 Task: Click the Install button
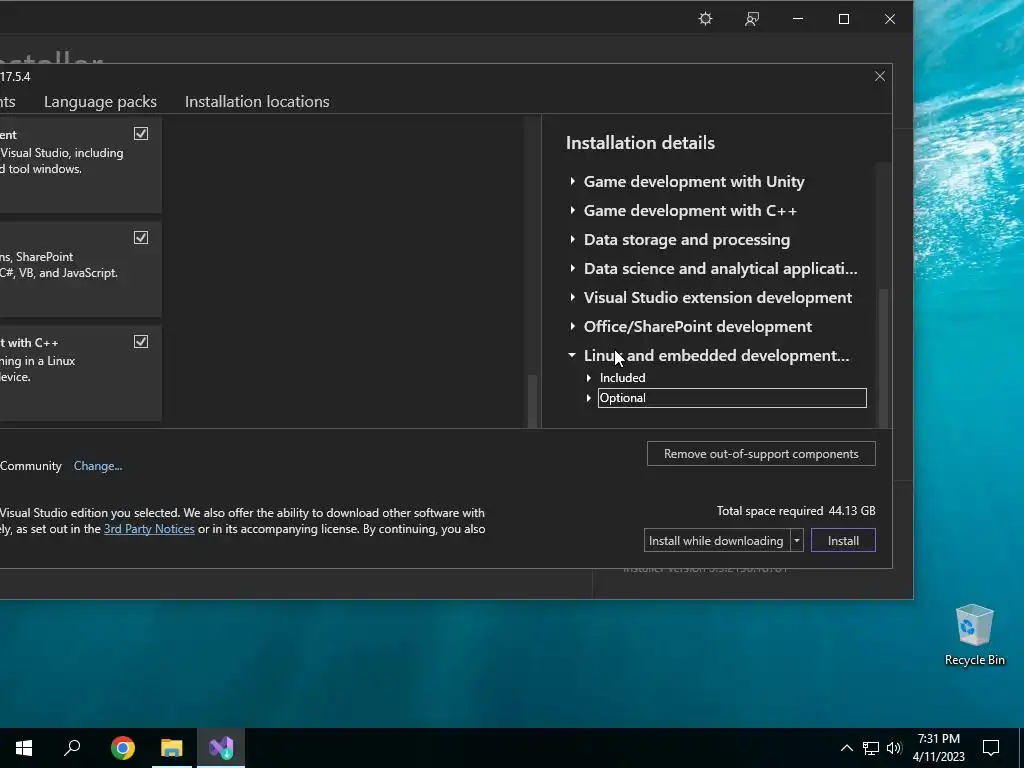pyautogui.click(x=843, y=541)
